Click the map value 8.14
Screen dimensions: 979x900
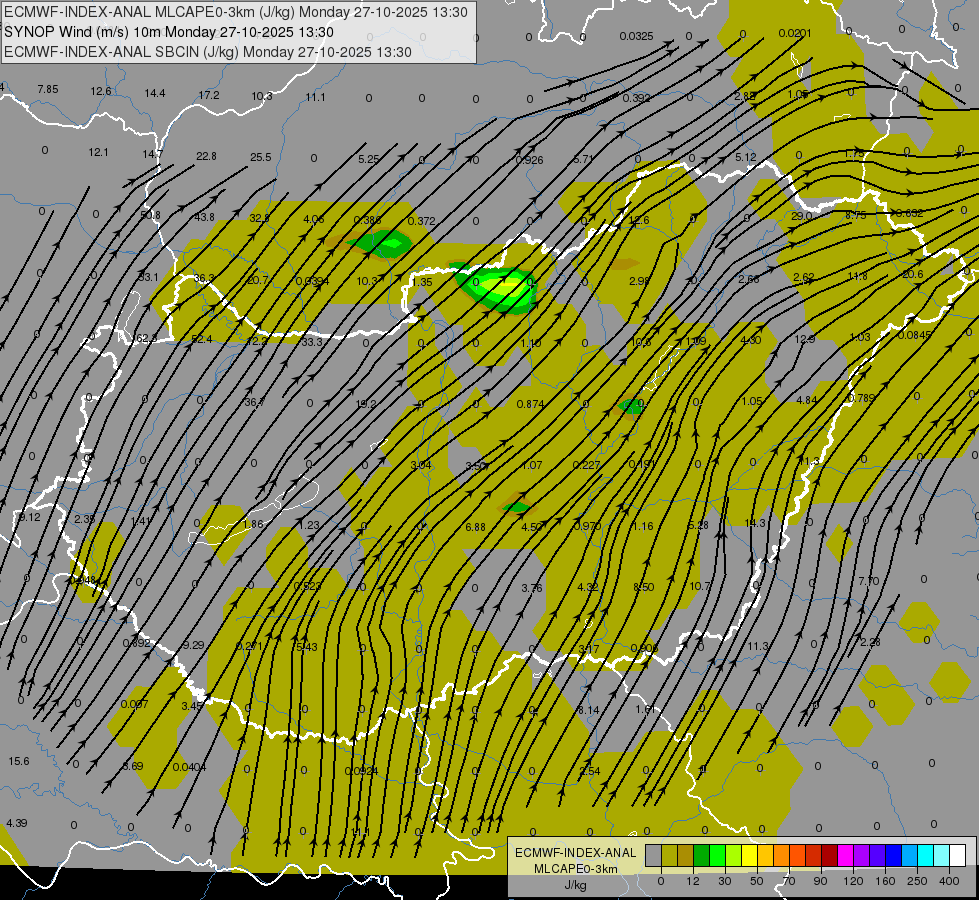tap(588, 710)
